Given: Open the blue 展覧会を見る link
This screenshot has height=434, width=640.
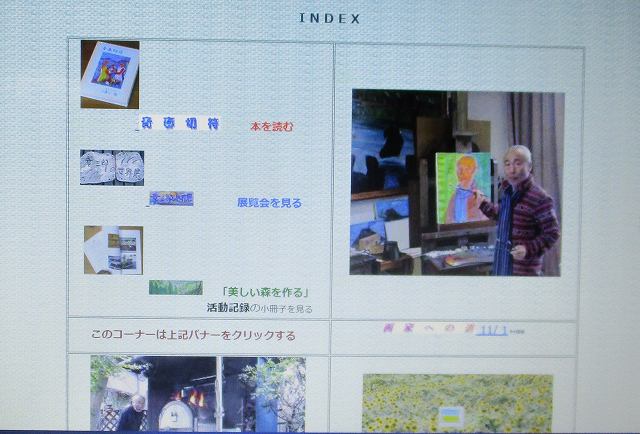Looking at the screenshot, I should coord(269,203).
